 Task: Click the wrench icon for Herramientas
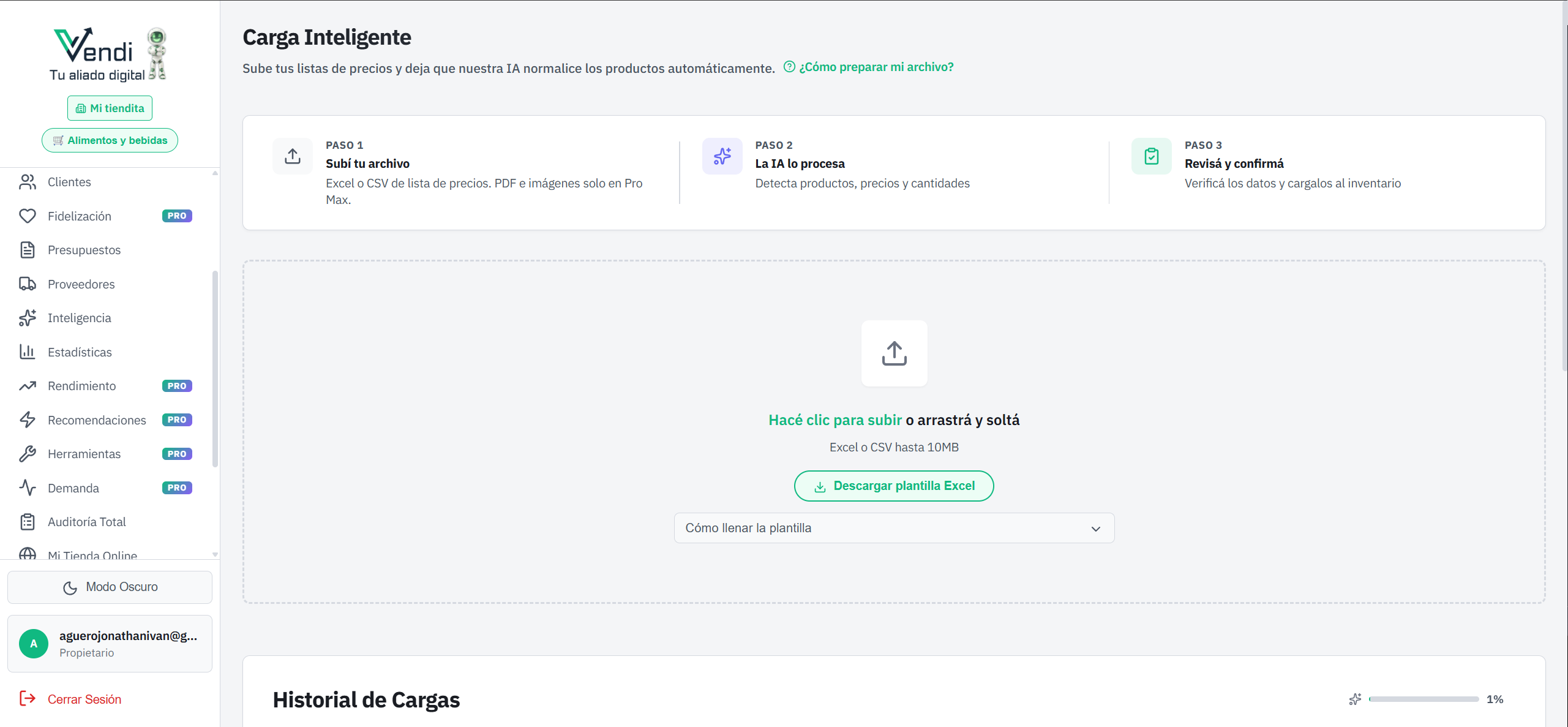[27, 454]
